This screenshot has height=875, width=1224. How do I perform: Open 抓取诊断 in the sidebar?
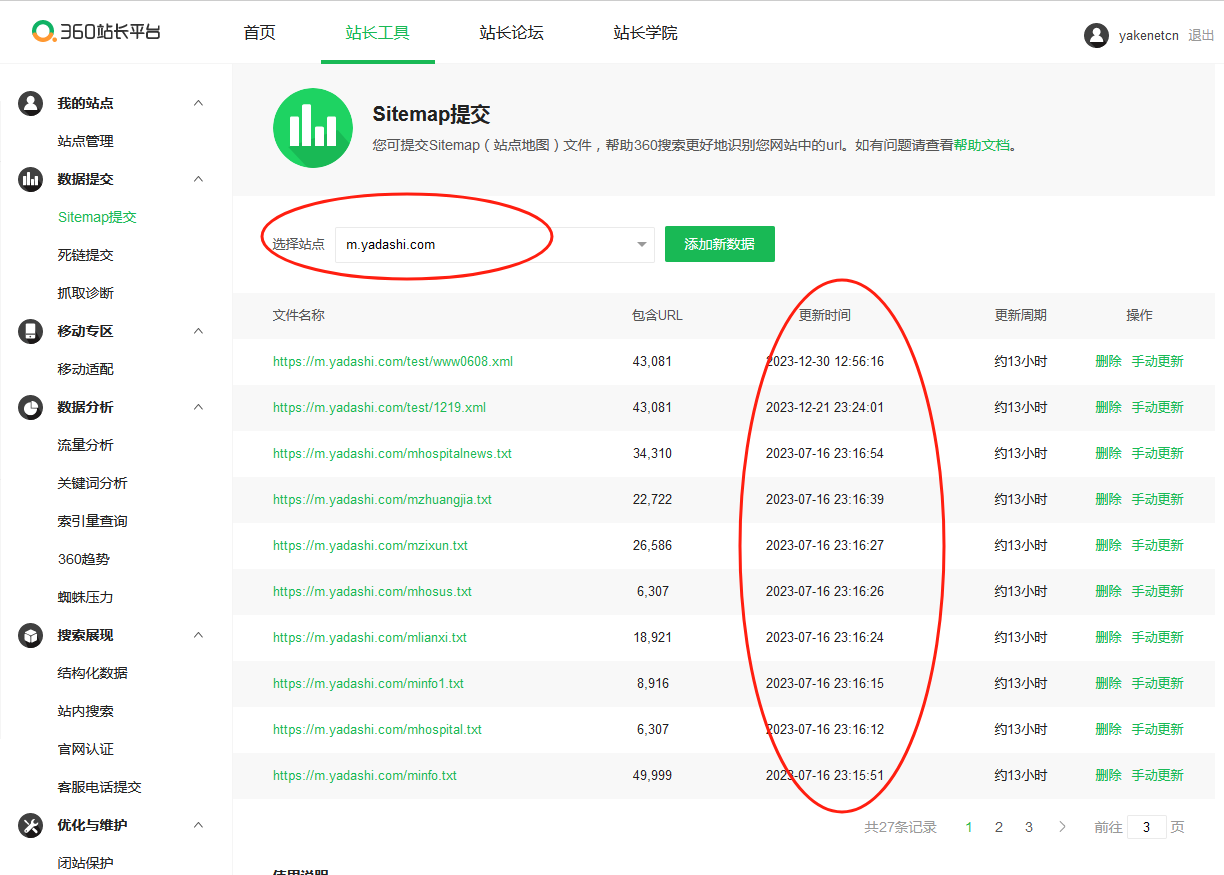(86, 293)
